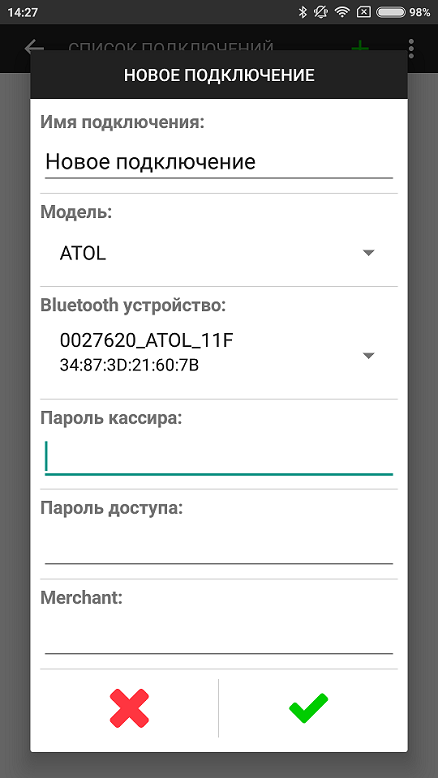The image size is (438, 778).
Task: Tap the 14:27 clock in status bar
Action: [x=23, y=12]
